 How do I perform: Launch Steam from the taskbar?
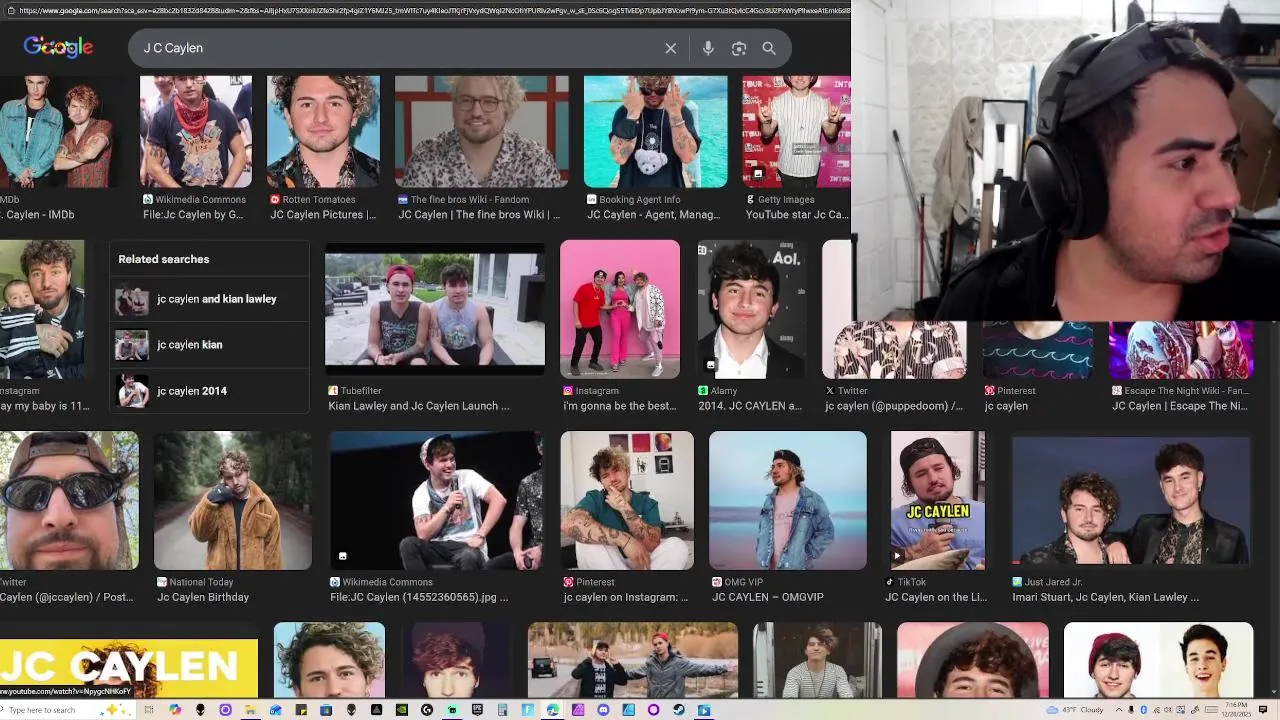[x=679, y=710]
